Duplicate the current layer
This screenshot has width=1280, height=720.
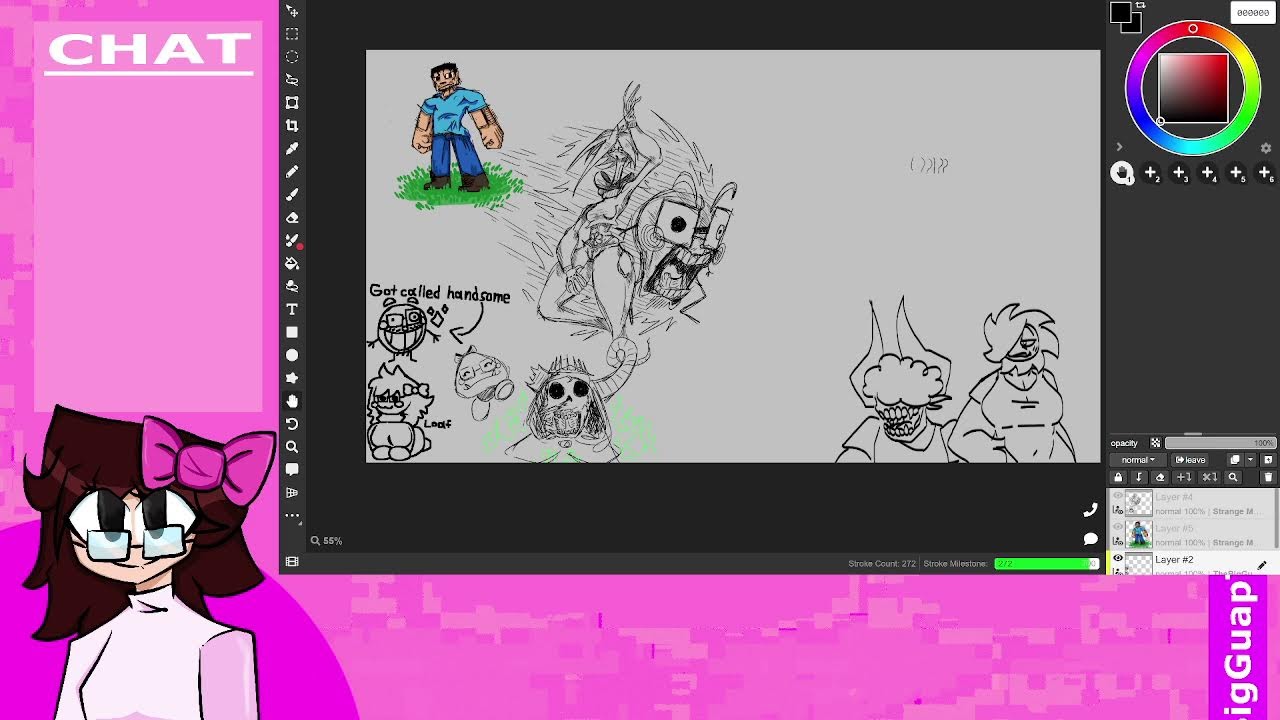tap(1235, 460)
